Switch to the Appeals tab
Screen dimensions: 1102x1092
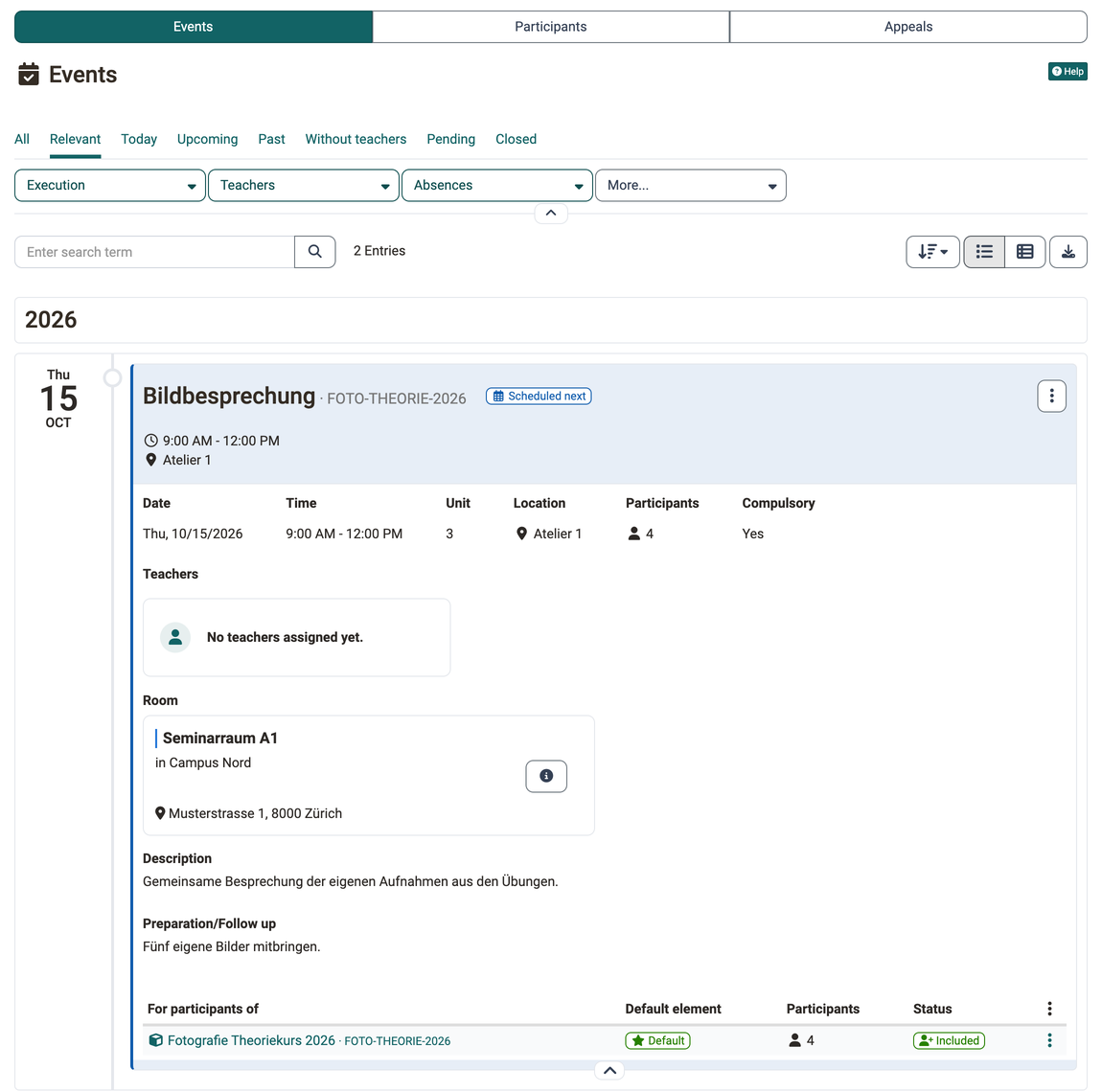click(908, 27)
